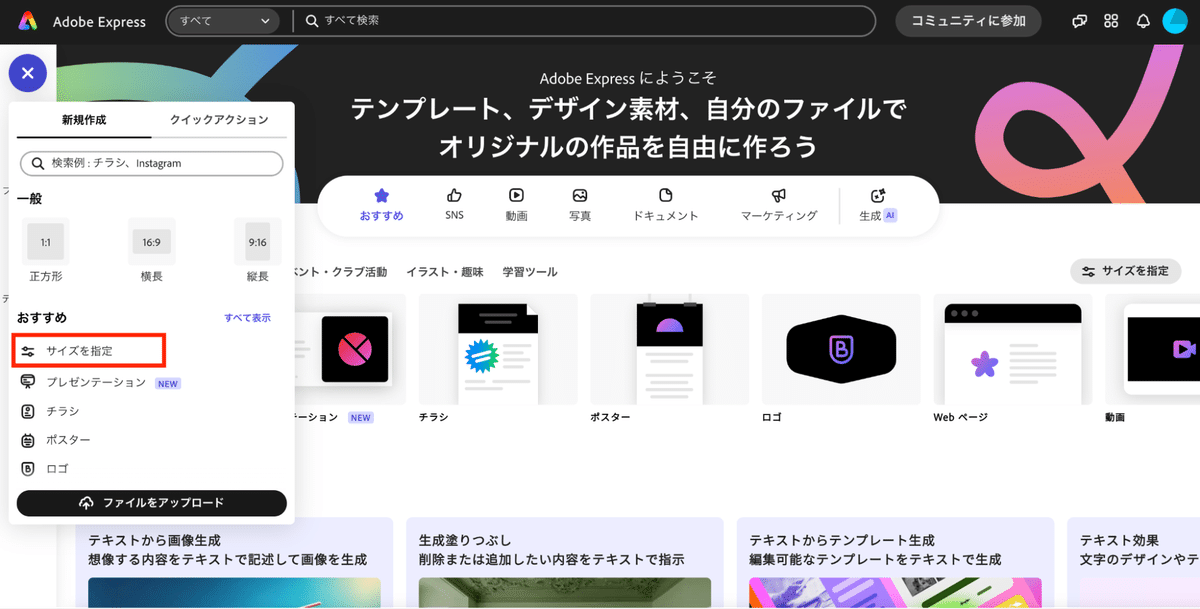This screenshot has height=609, width=1200.
Task: Click the サイズを指定 button at right
Action: (1126, 271)
